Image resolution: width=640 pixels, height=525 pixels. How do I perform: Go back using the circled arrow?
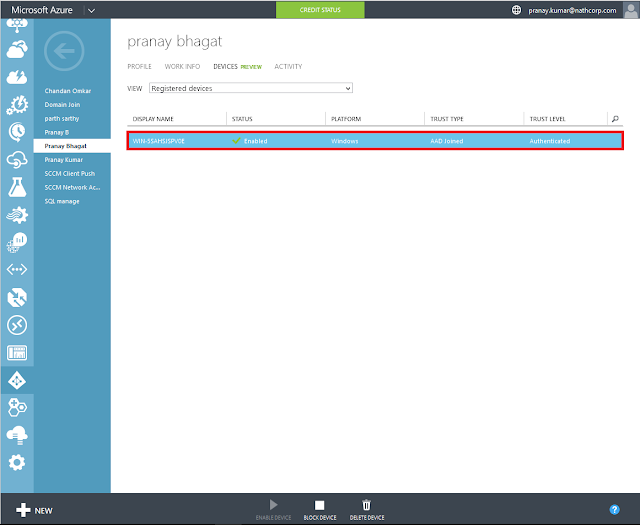[64, 51]
